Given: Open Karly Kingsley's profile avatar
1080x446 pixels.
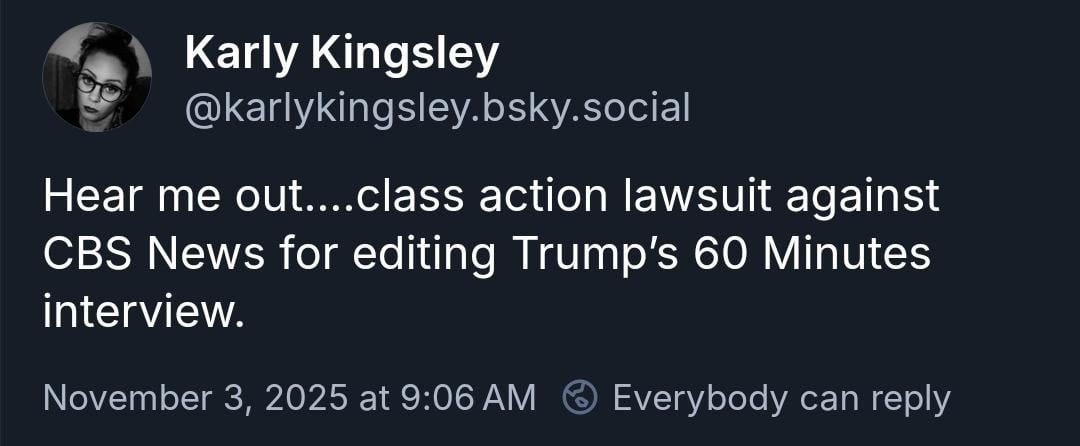Looking at the screenshot, I should [x=97, y=76].
